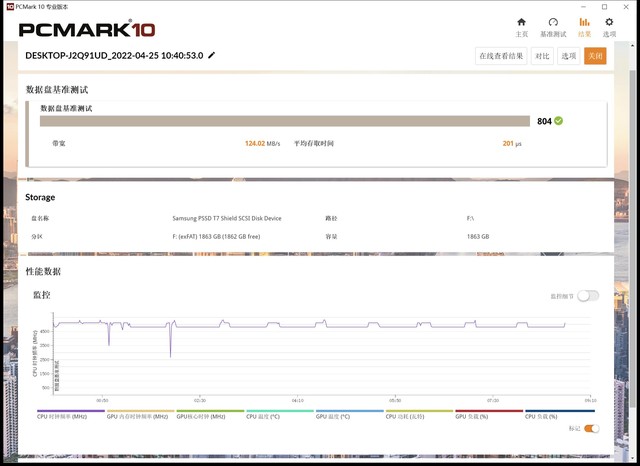The image size is (640, 466).
Task: Click 在线查看结果 view results online button
Action: [x=501, y=56]
